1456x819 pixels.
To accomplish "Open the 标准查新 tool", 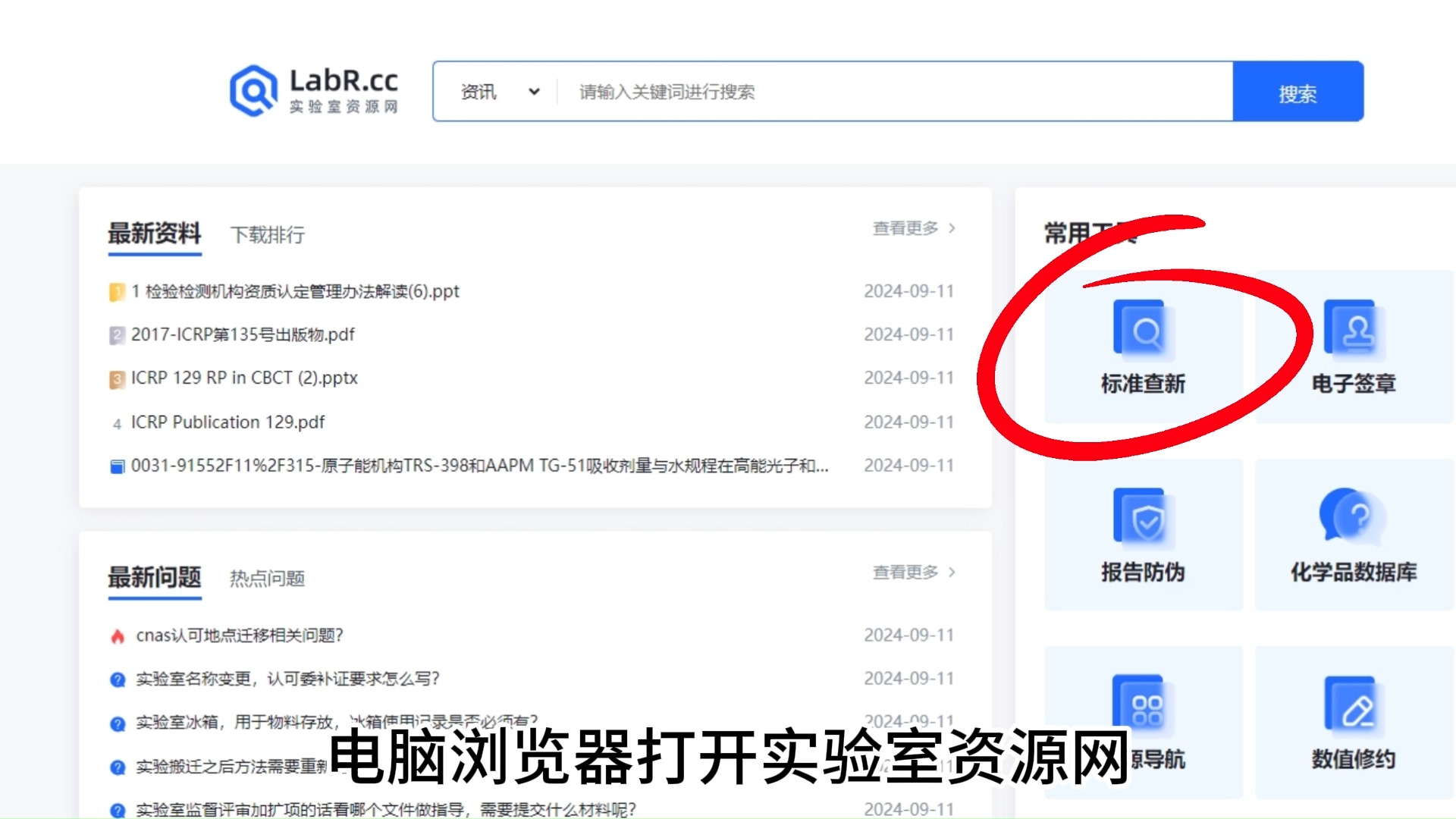I will [1144, 347].
